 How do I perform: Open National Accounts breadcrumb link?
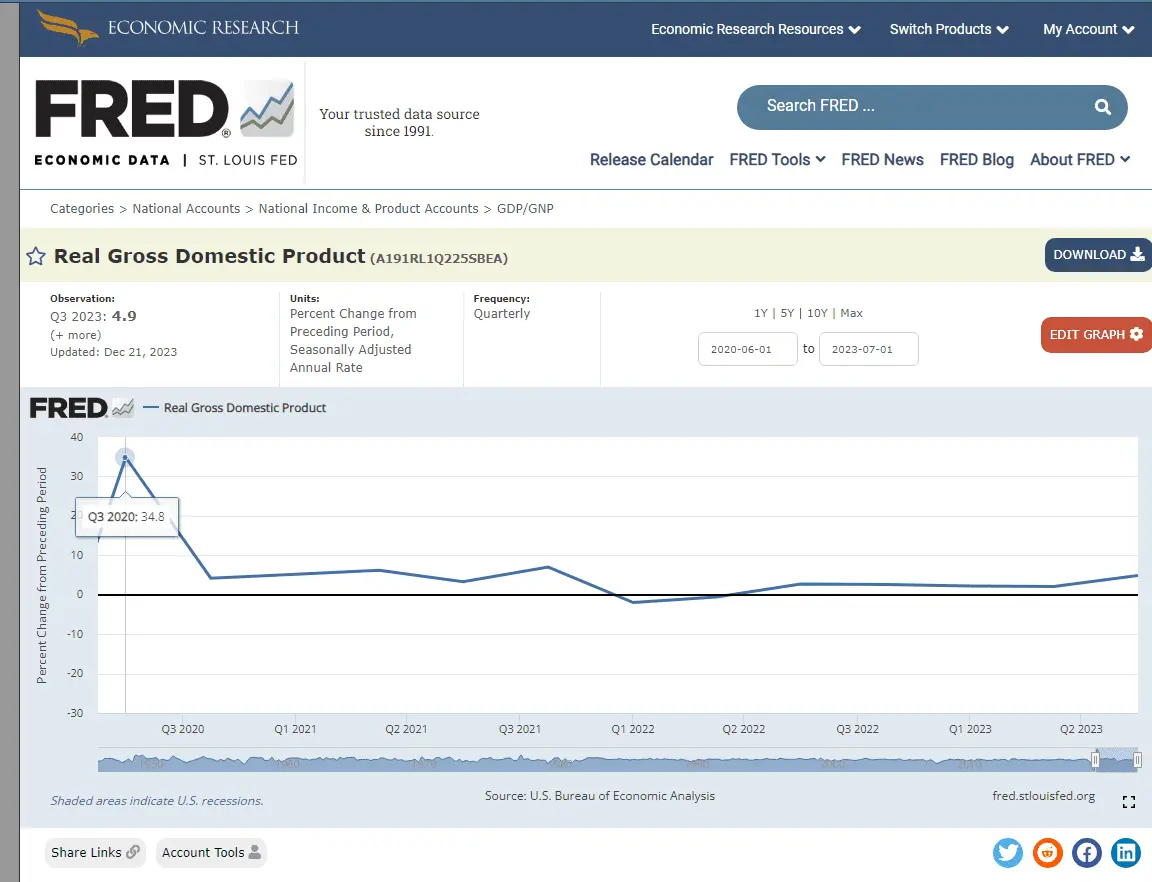[186, 208]
